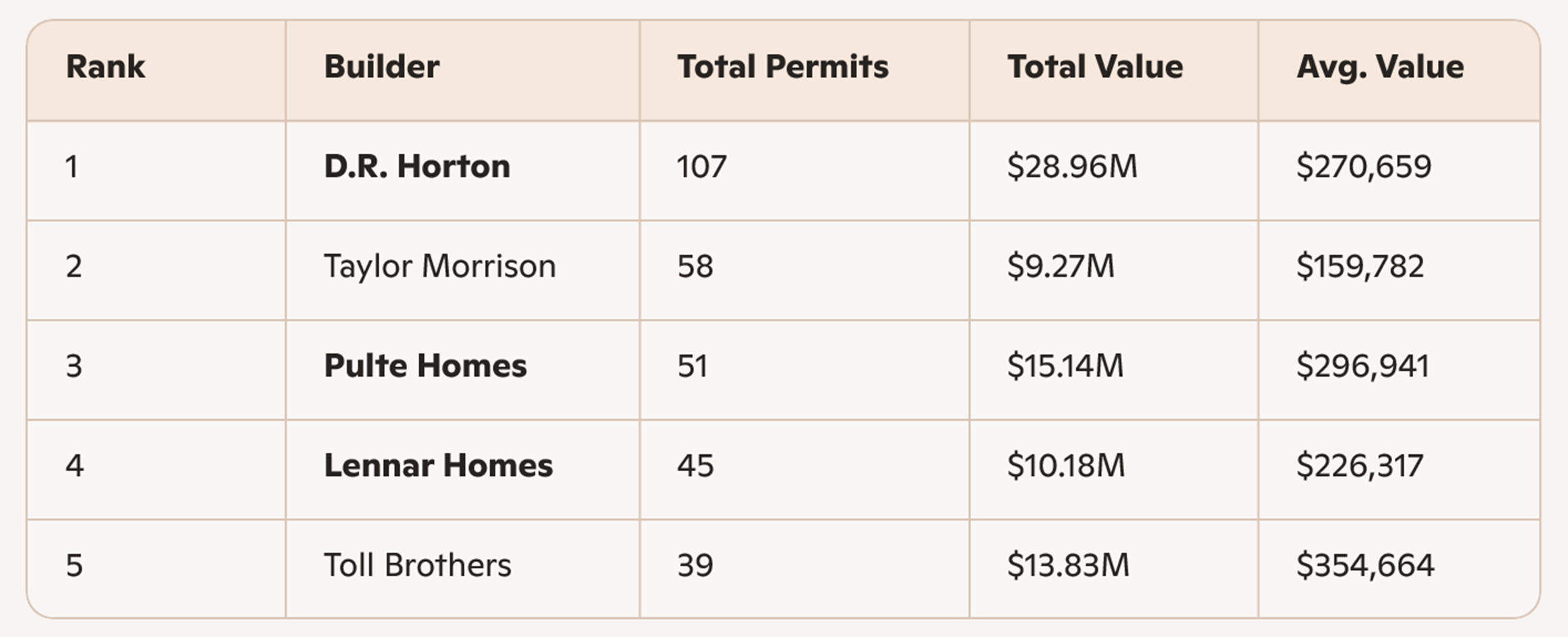1568x637 pixels.
Task: Select the Total Permits column header
Action: point(782,67)
